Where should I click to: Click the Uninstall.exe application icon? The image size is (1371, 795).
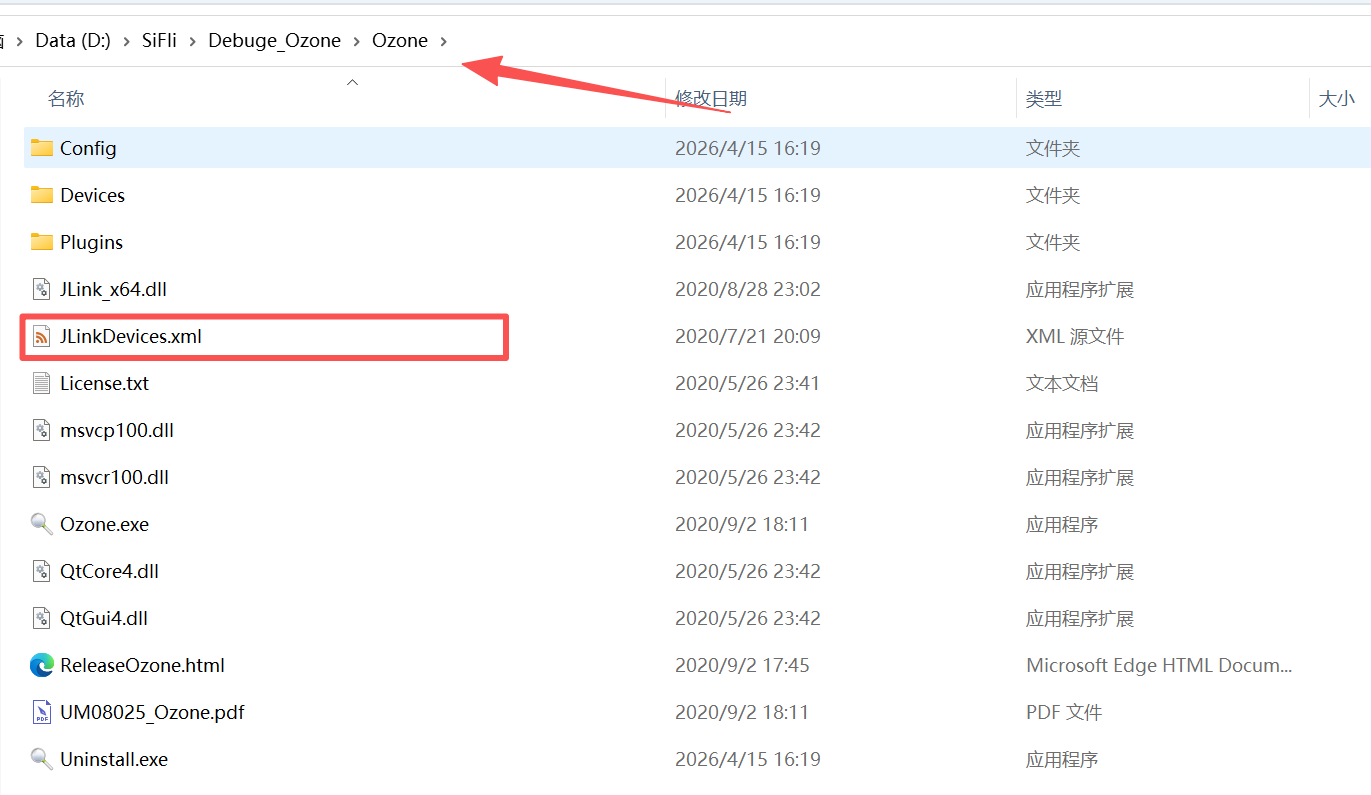click(41, 759)
